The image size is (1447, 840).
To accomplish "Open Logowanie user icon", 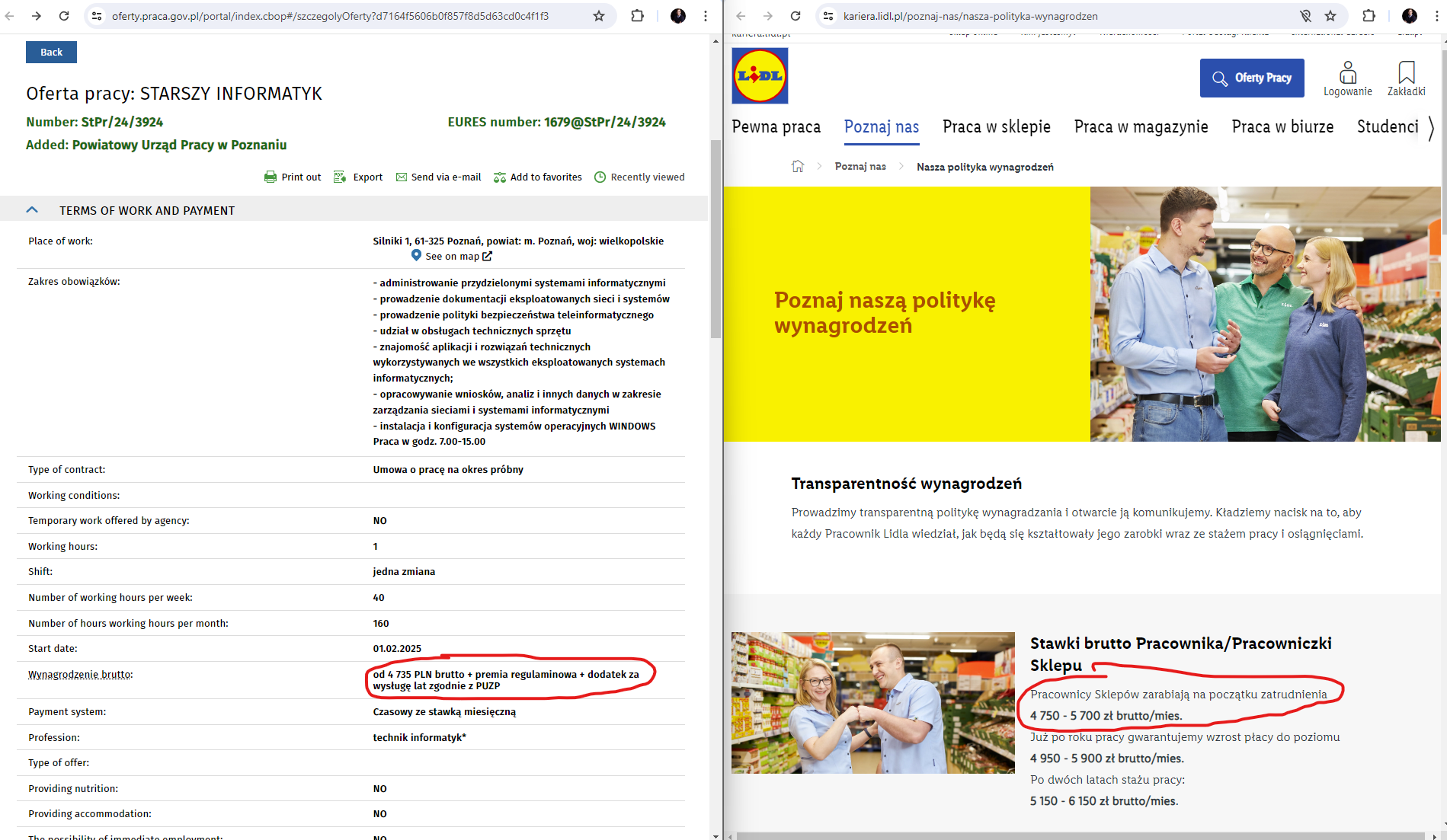I will 1348,72.
